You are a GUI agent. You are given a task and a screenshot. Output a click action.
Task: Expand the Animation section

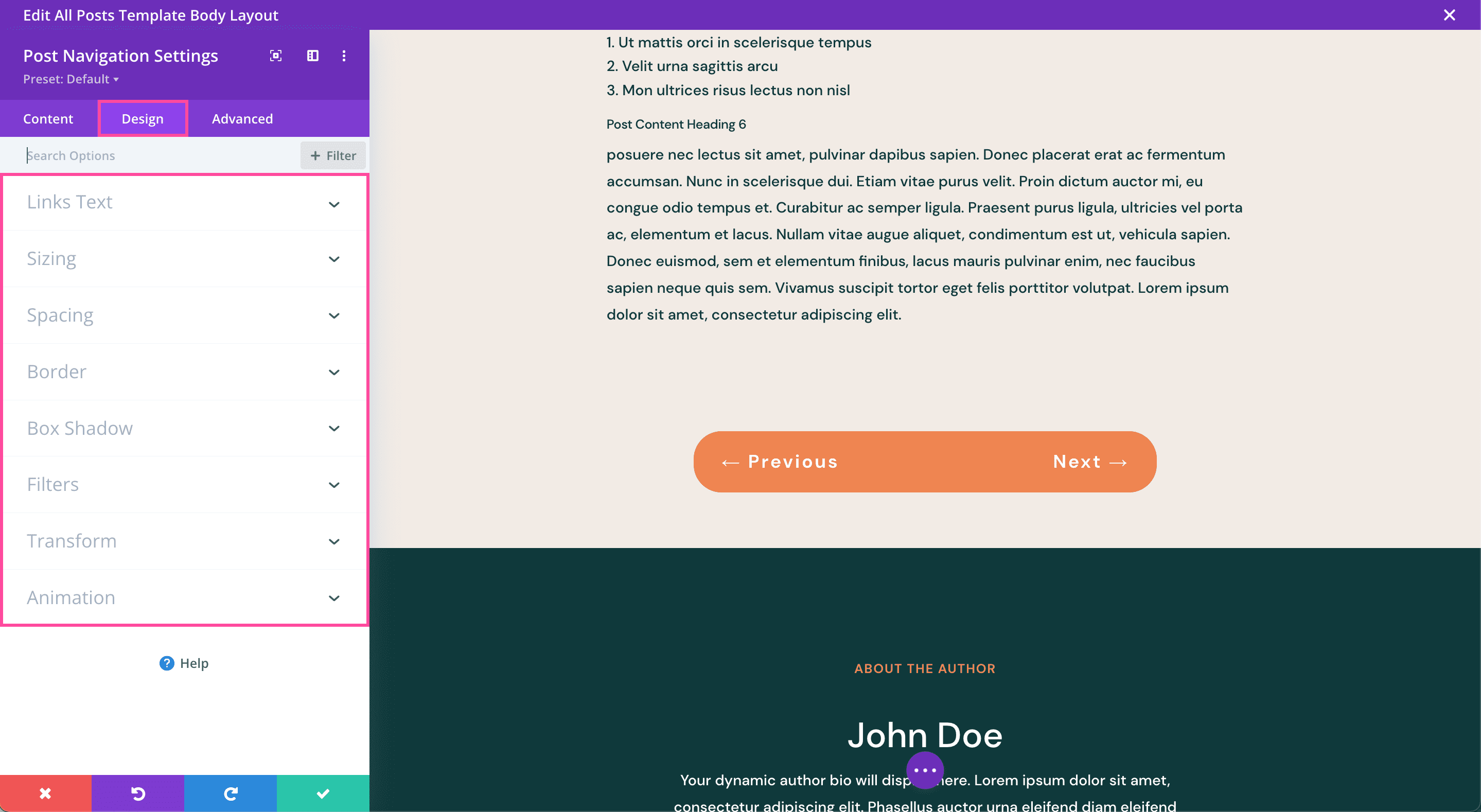pos(184,598)
